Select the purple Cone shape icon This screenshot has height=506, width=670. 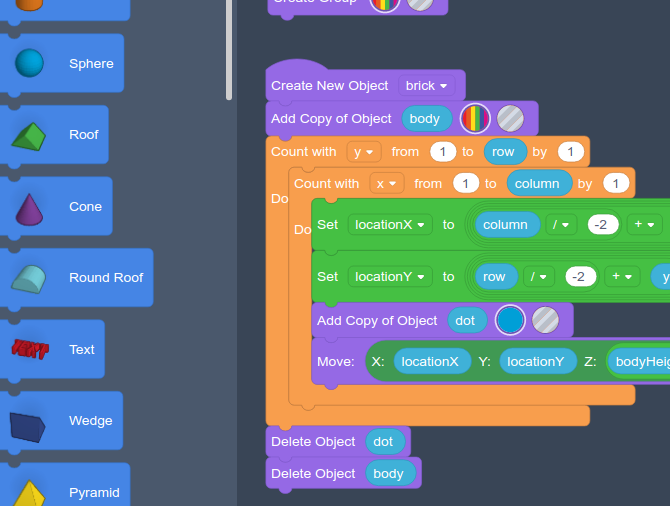pos(29,209)
